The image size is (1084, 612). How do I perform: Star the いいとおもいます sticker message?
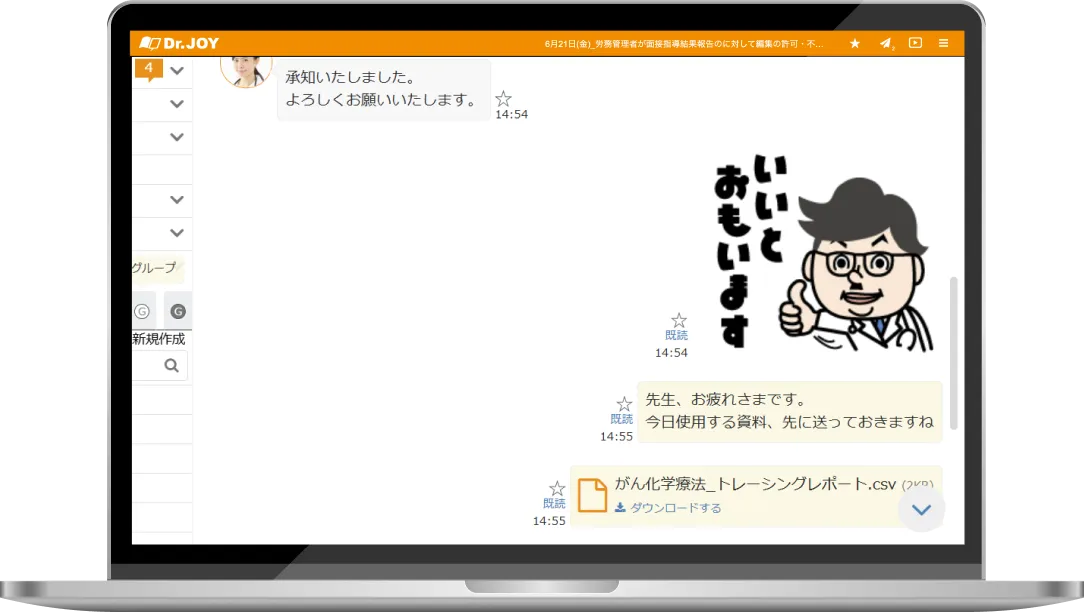679,320
